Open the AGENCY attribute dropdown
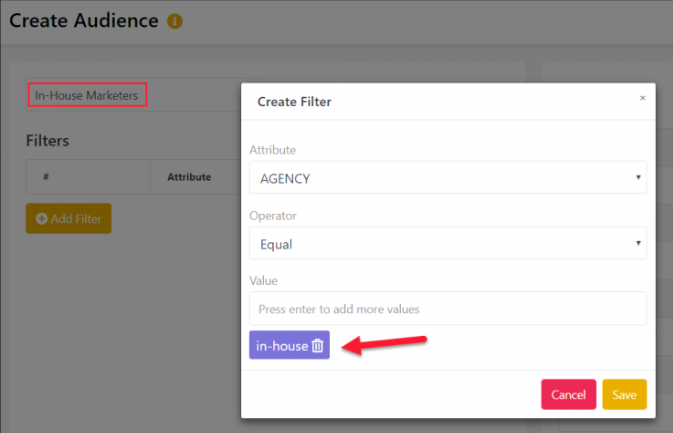 pos(448,178)
